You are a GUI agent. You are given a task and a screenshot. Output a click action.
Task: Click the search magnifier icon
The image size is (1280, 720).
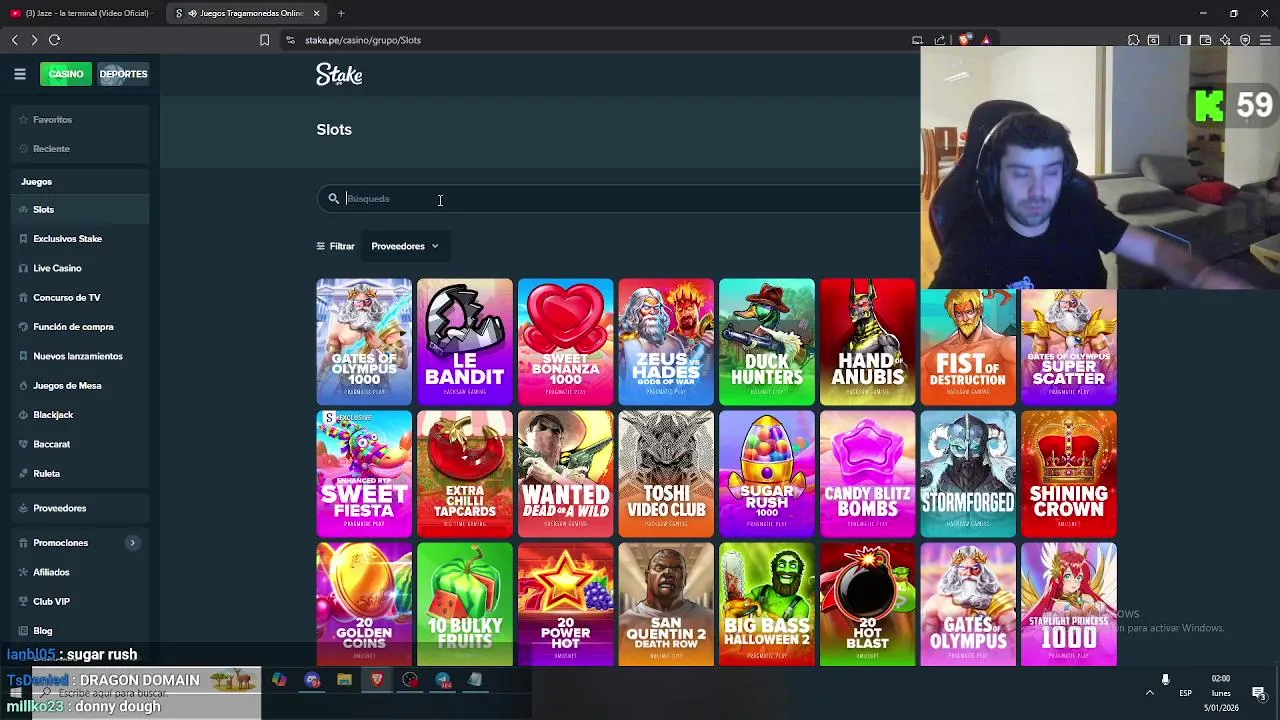coord(334,199)
